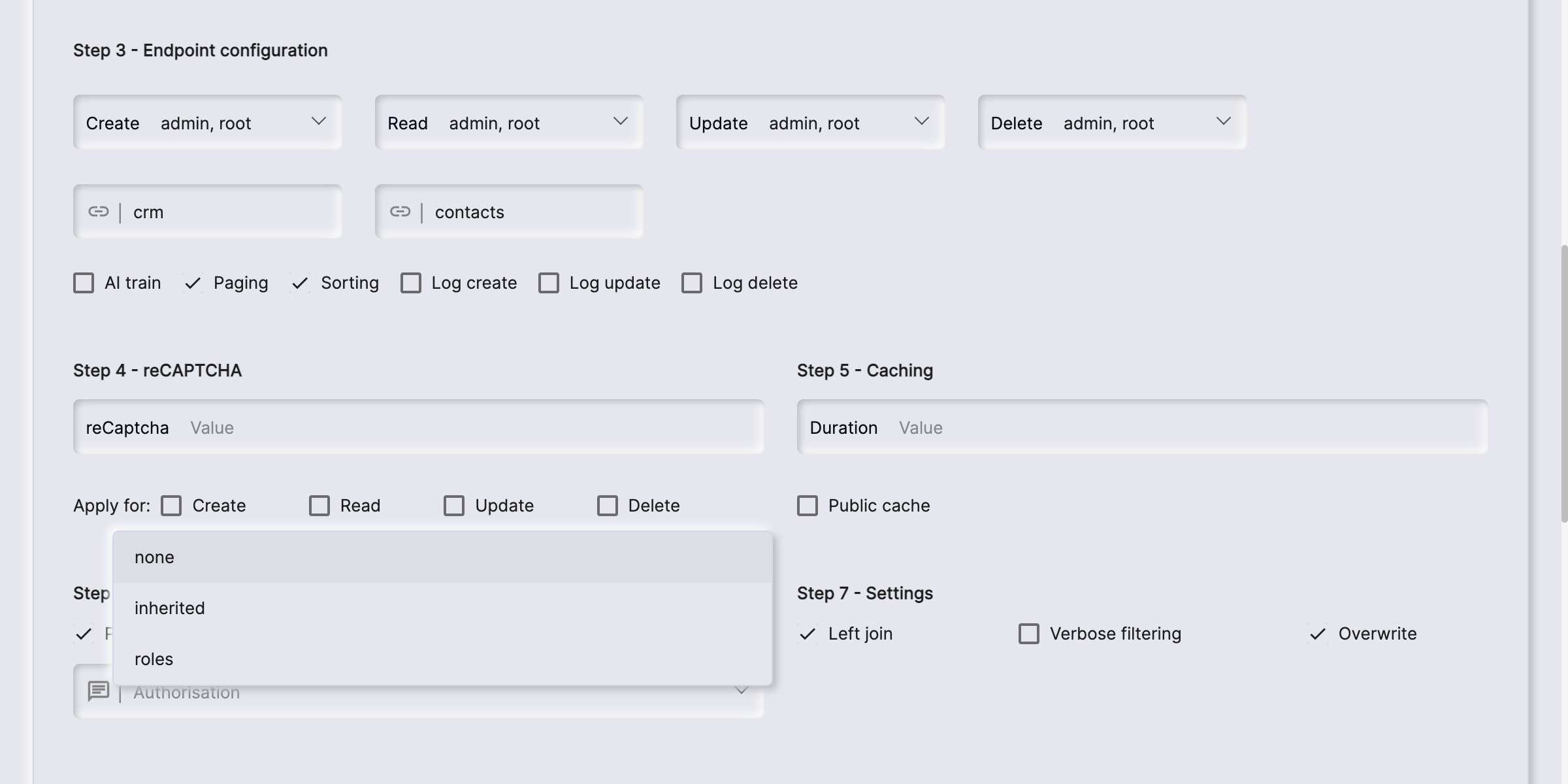Uncheck the Paging option

[x=193, y=283]
